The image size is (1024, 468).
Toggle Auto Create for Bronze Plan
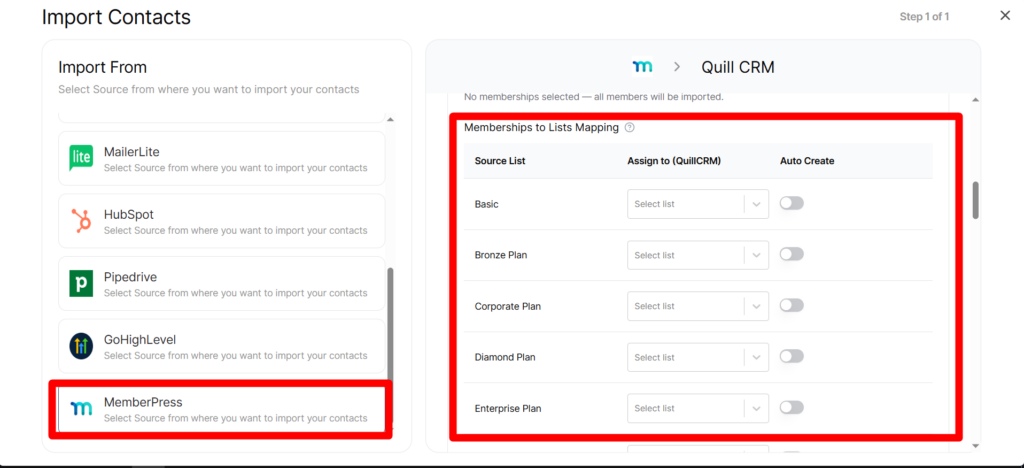coord(791,254)
